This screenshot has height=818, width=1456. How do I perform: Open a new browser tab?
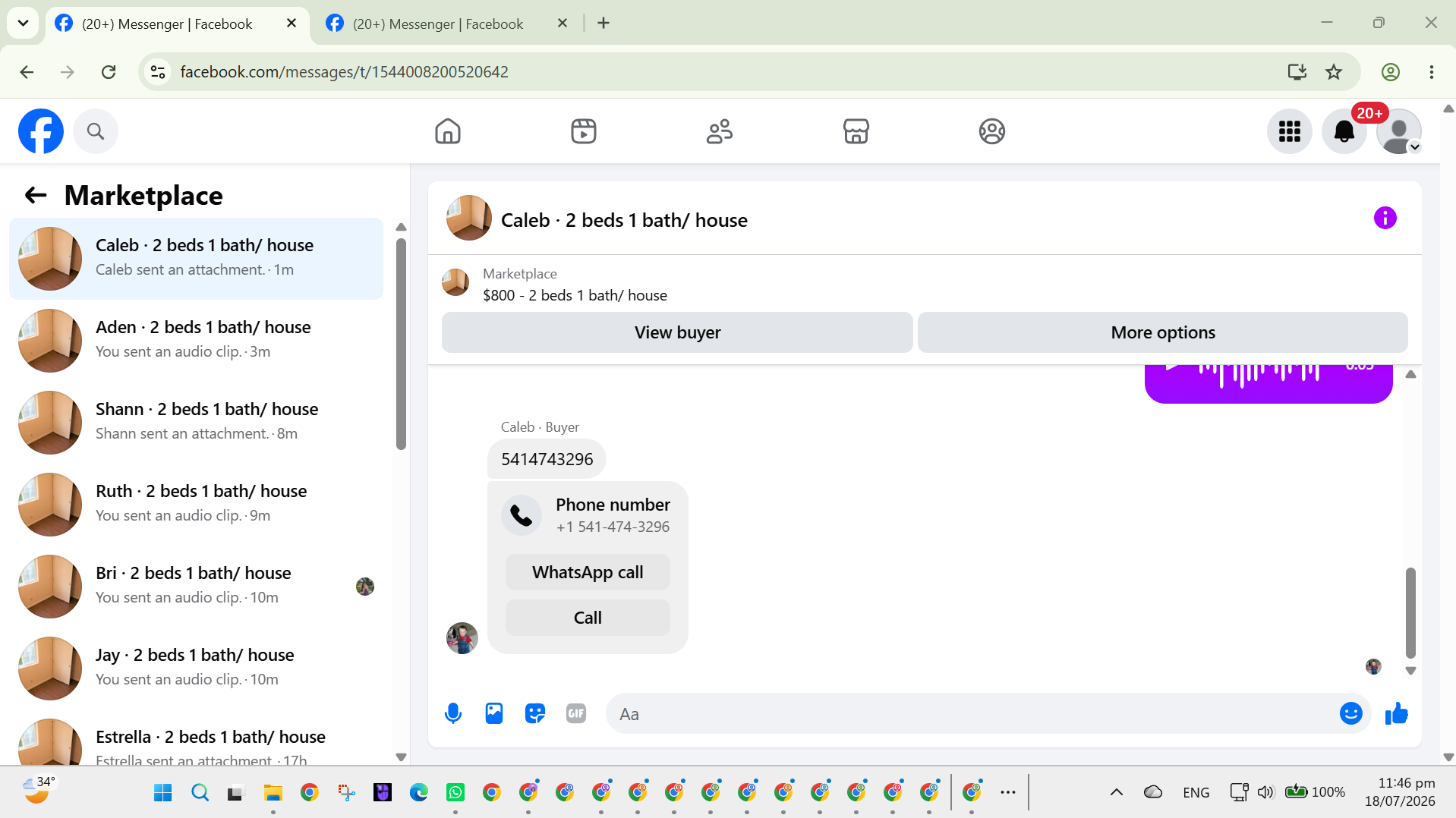click(x=604, y=23)
